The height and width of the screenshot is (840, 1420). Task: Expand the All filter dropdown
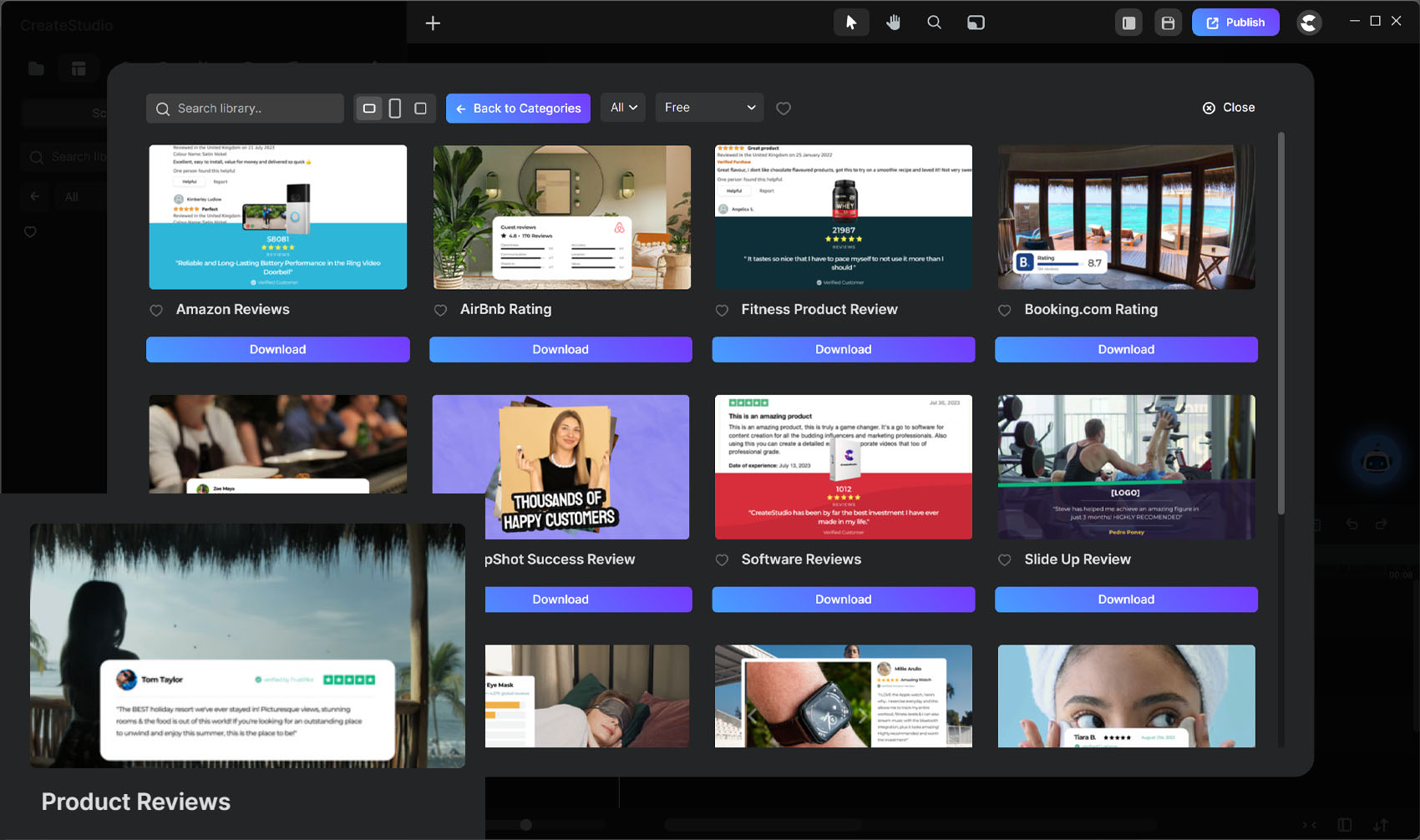623,108
